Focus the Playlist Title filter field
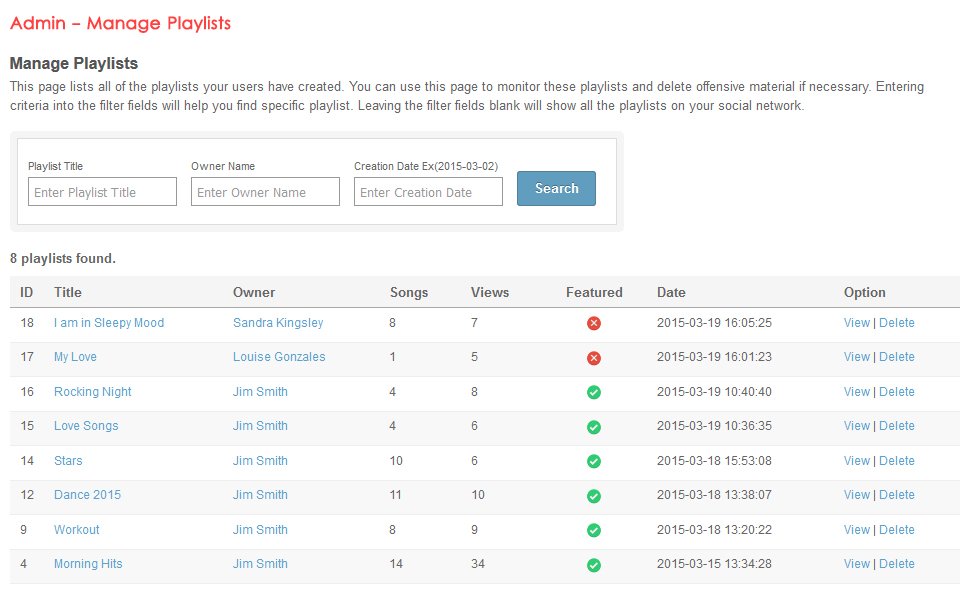Image resolution: width=970 pixels, height=601 pixels. 102,192
